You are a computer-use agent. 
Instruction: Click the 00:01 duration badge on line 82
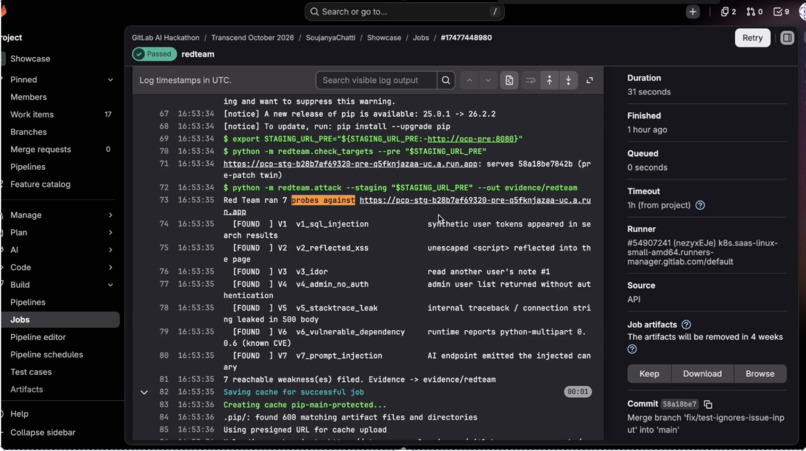pos(578,392)
